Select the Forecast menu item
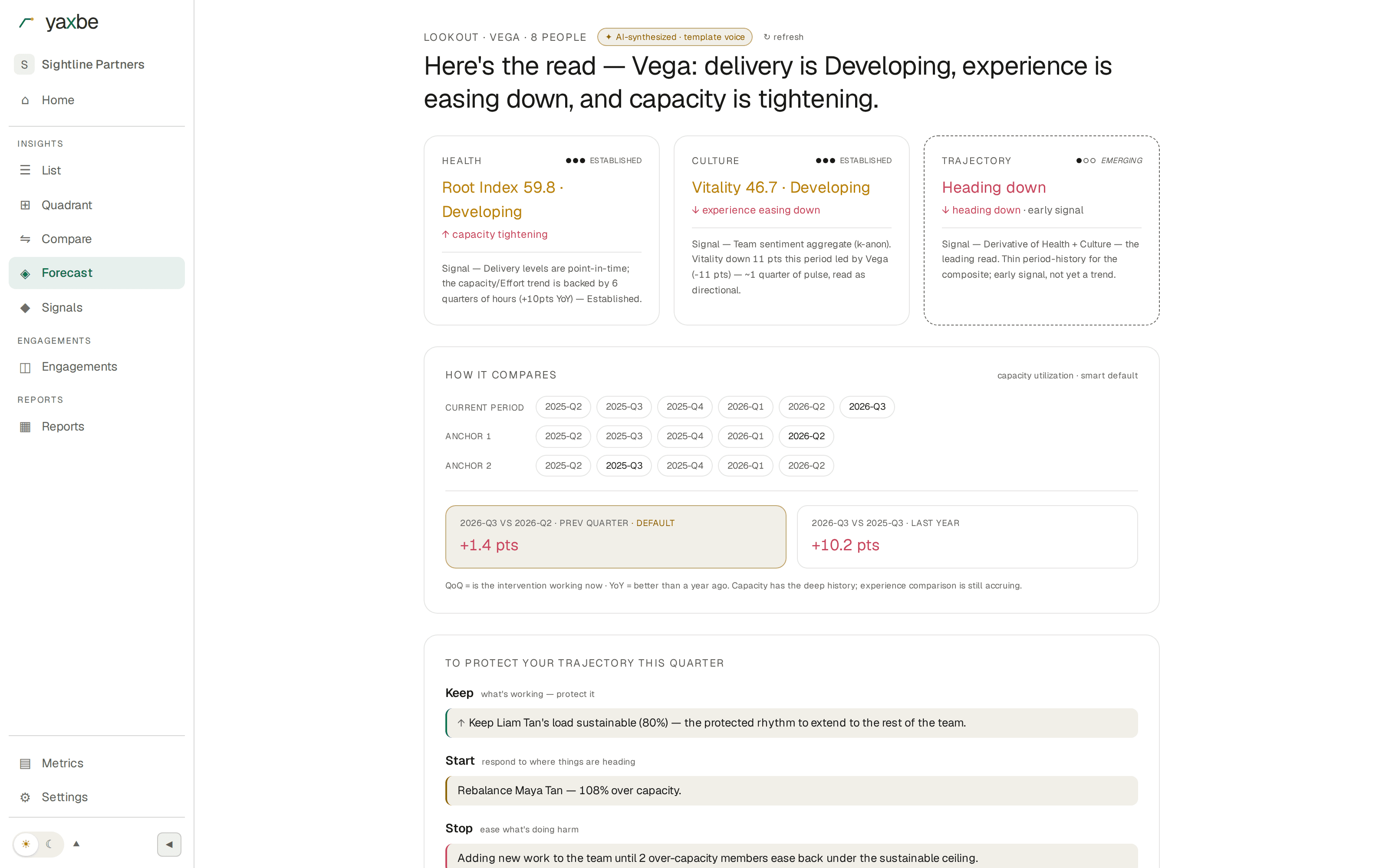This screenshot has height=868, width=1389. tap(96, 273)
